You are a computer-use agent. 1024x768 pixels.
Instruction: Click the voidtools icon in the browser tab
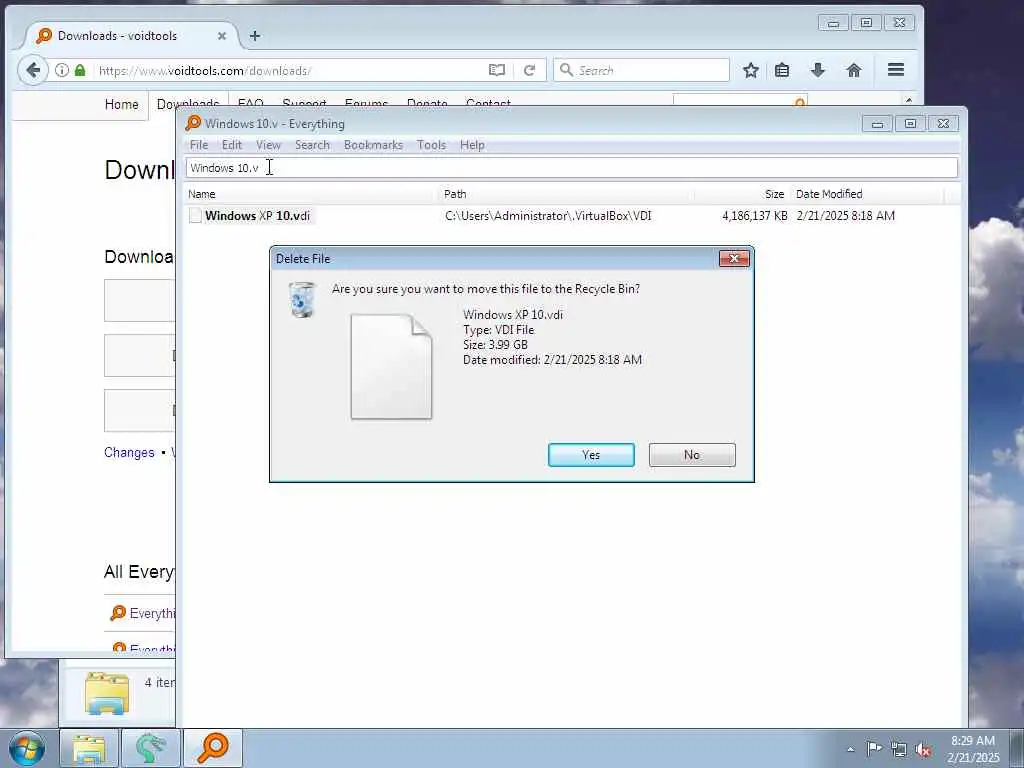pos(44,35)
